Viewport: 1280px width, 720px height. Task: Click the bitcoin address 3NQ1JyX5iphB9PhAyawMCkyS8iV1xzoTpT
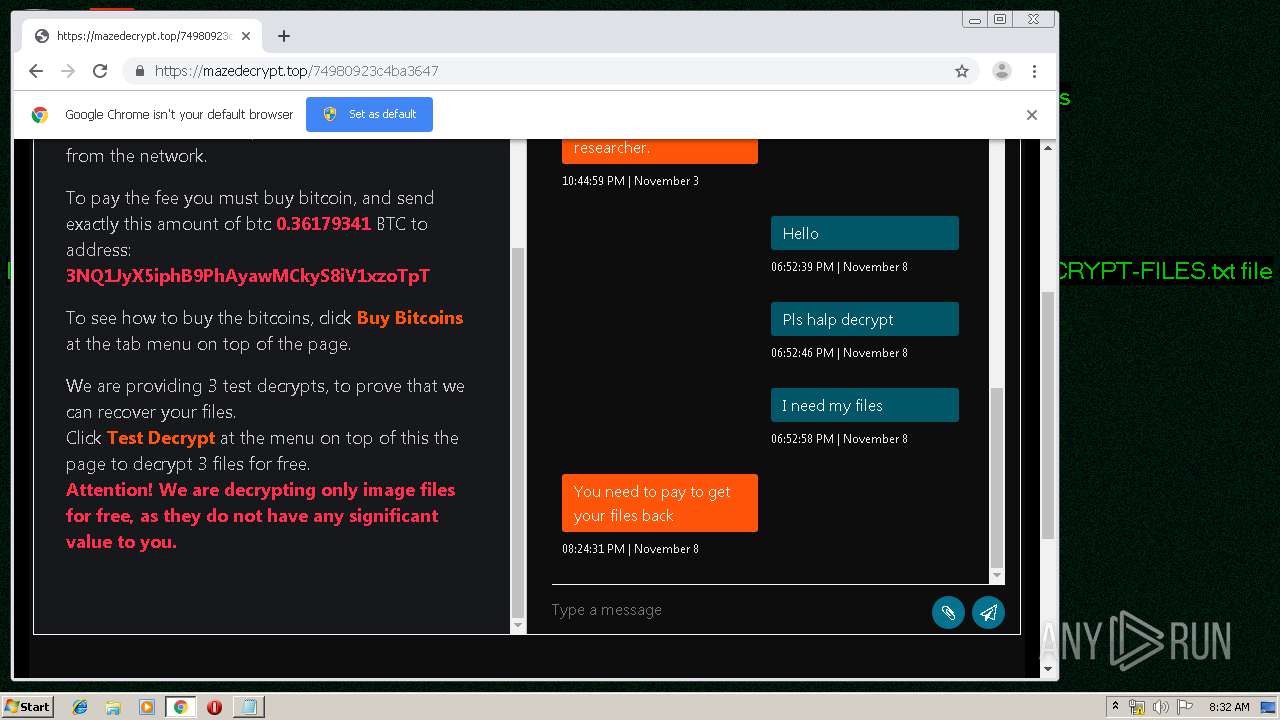coord(248,276)
